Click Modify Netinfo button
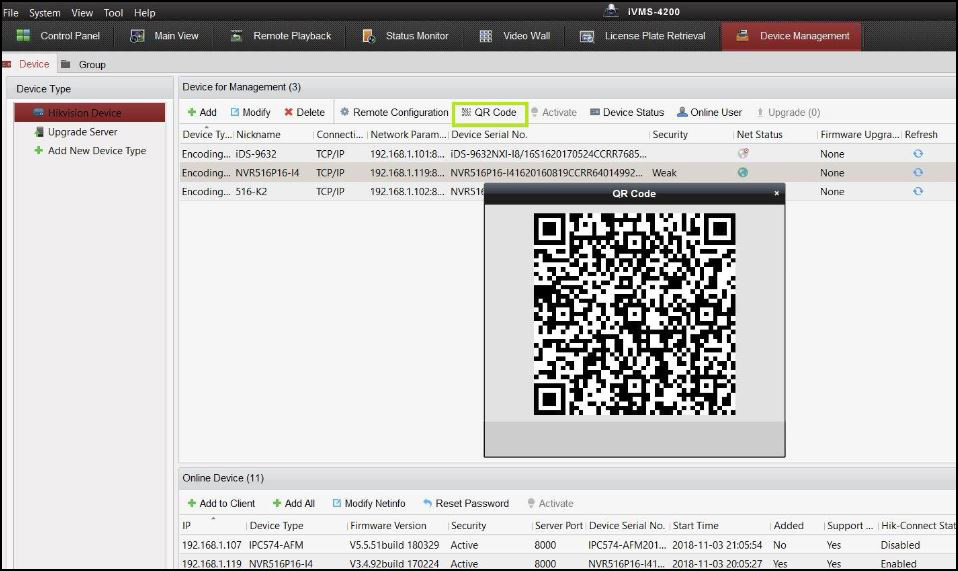This screenshot has height=571, width=958. click(x=369, y=504)
